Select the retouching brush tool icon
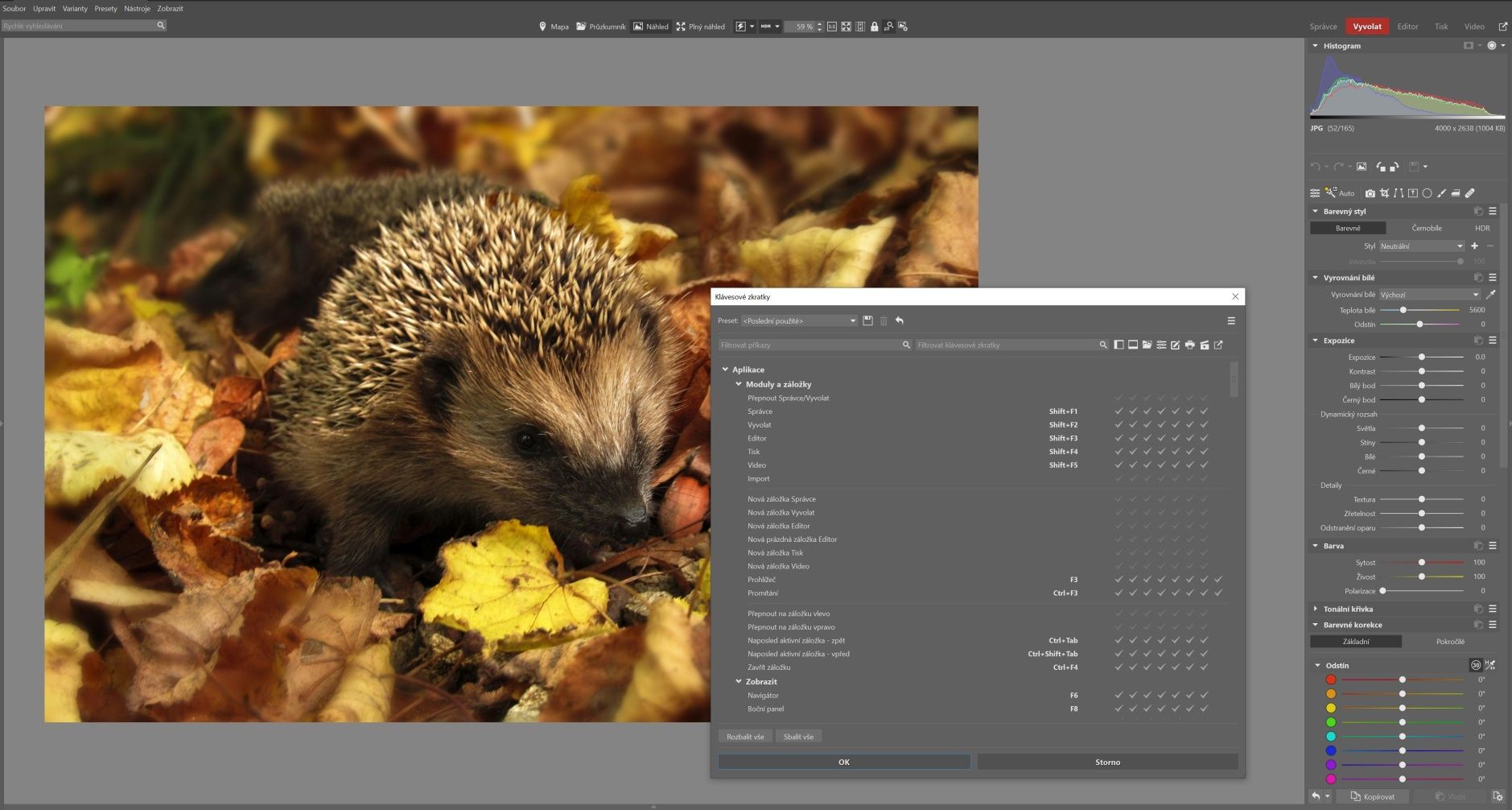Screen dimensions: 1512x810 (1469, 193)
